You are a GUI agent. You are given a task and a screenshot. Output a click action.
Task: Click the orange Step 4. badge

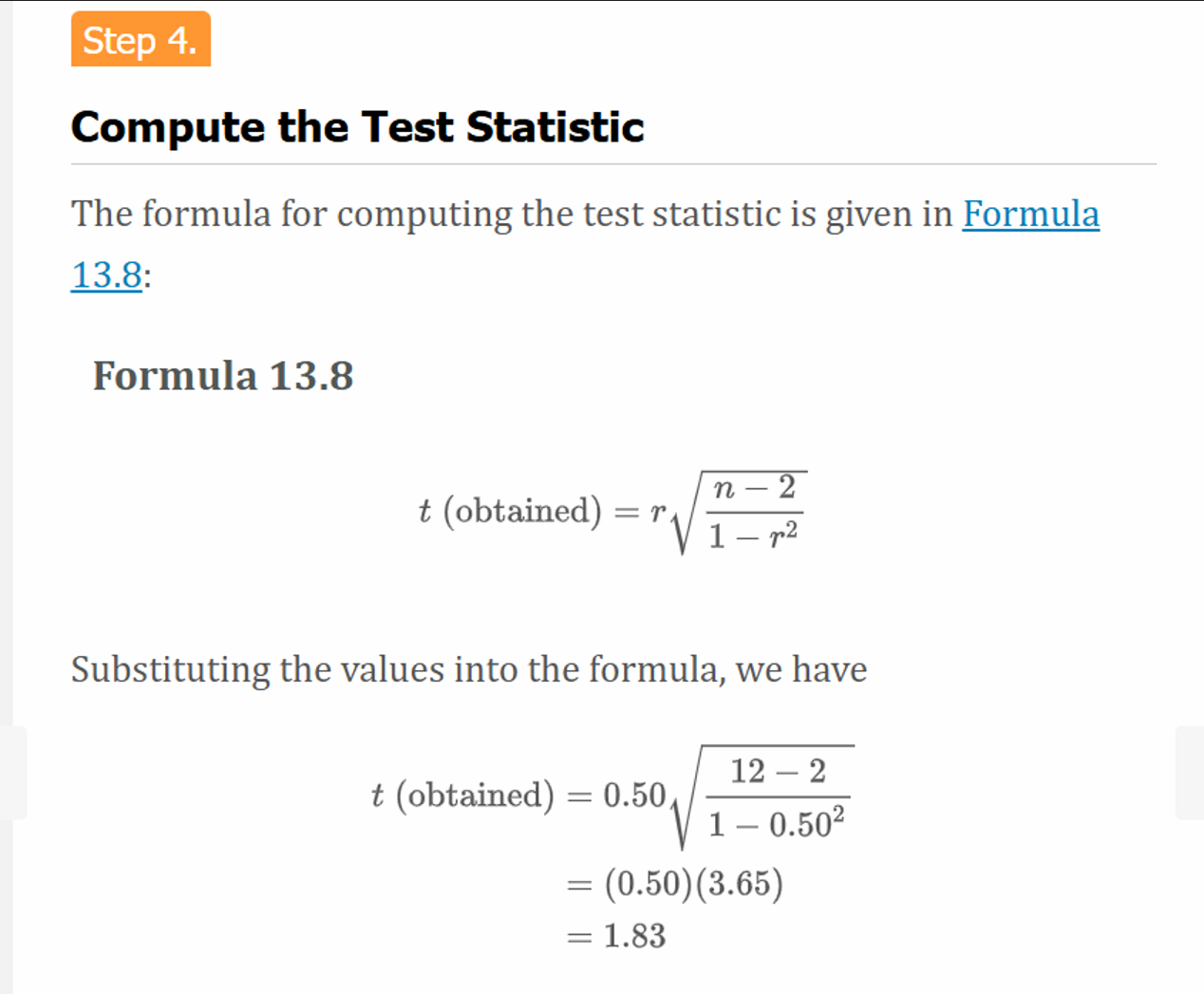[x=141, y=40]
